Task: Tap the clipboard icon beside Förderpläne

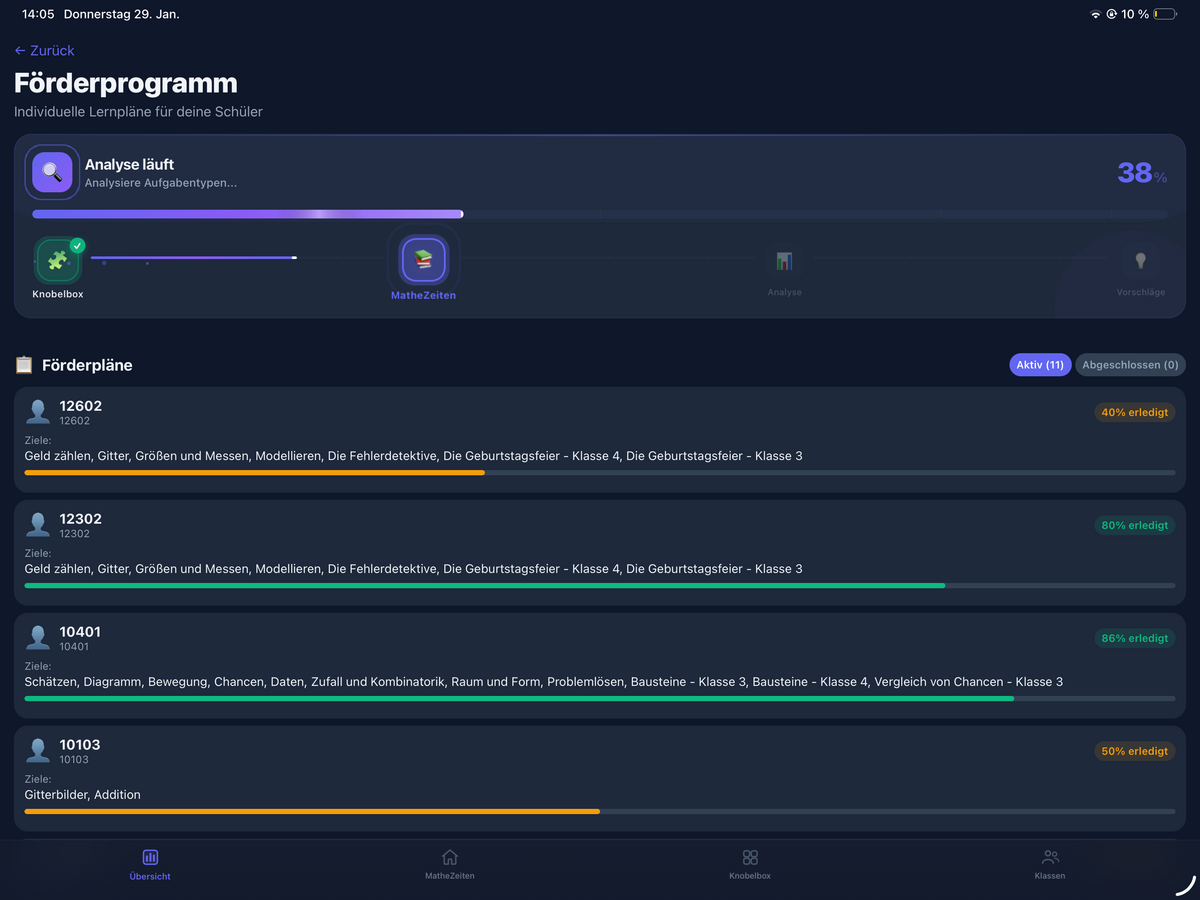Action: (24, 365)
